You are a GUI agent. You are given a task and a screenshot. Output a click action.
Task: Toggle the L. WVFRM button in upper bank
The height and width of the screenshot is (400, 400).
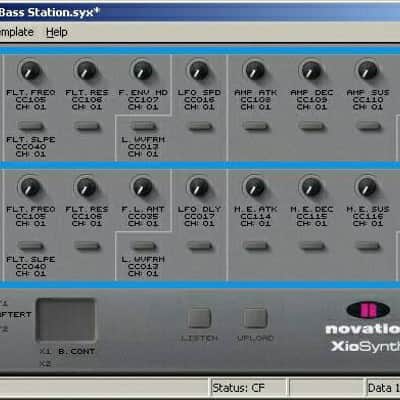pyautogui.click(x=143, y=126)
